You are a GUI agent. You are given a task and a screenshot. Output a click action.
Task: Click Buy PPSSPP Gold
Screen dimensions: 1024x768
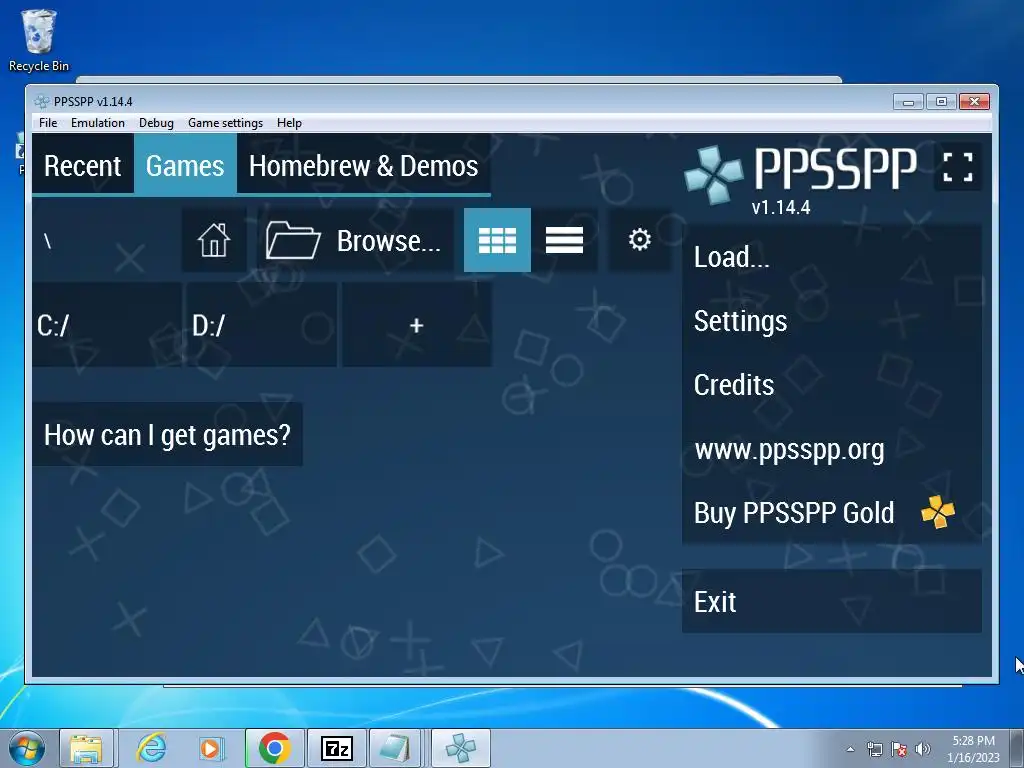831,513
